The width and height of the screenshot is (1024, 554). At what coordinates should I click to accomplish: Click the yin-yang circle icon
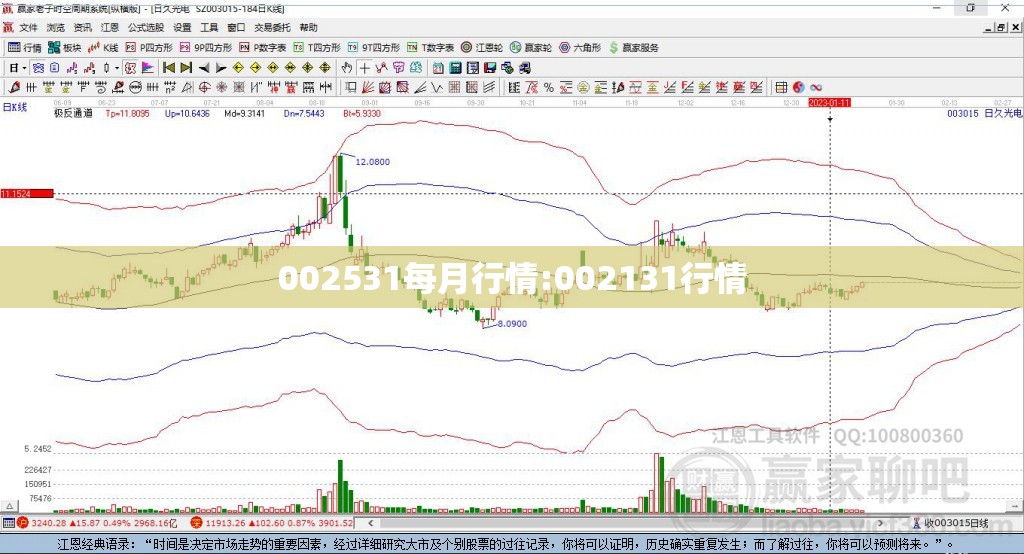[x=798, y=87]
